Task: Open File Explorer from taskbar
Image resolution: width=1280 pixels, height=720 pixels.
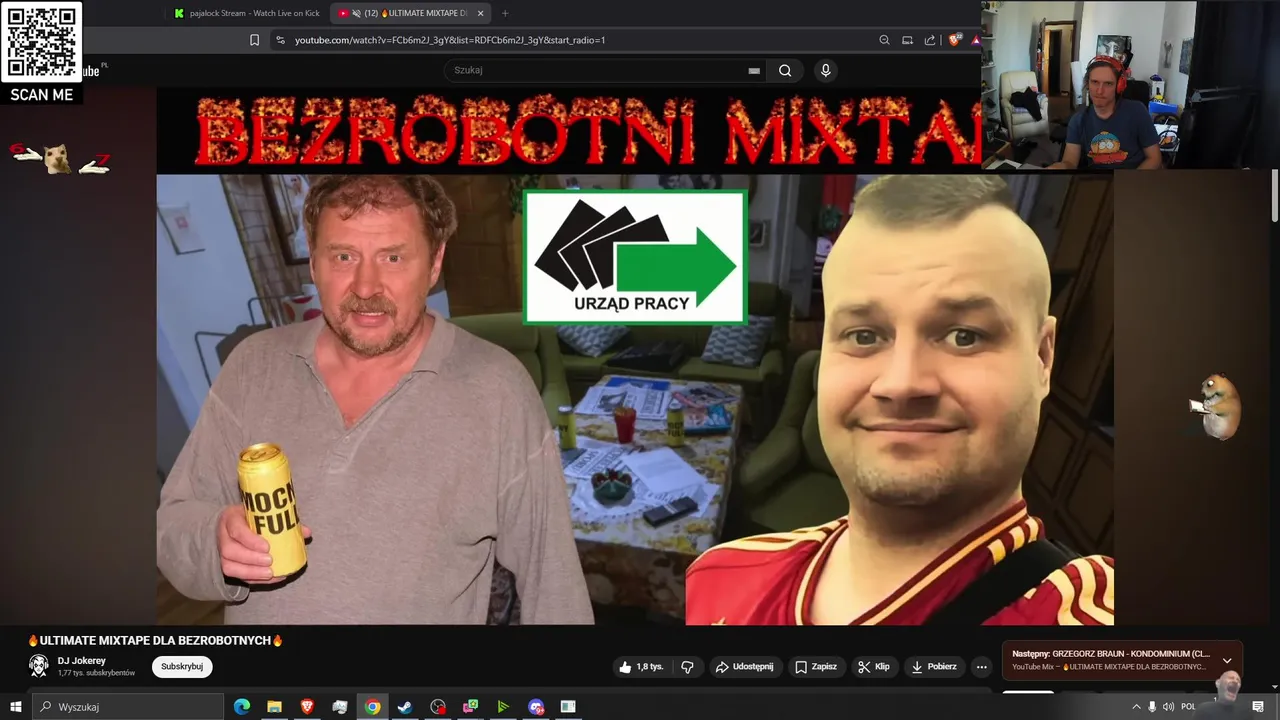Action: coord(274,707)
